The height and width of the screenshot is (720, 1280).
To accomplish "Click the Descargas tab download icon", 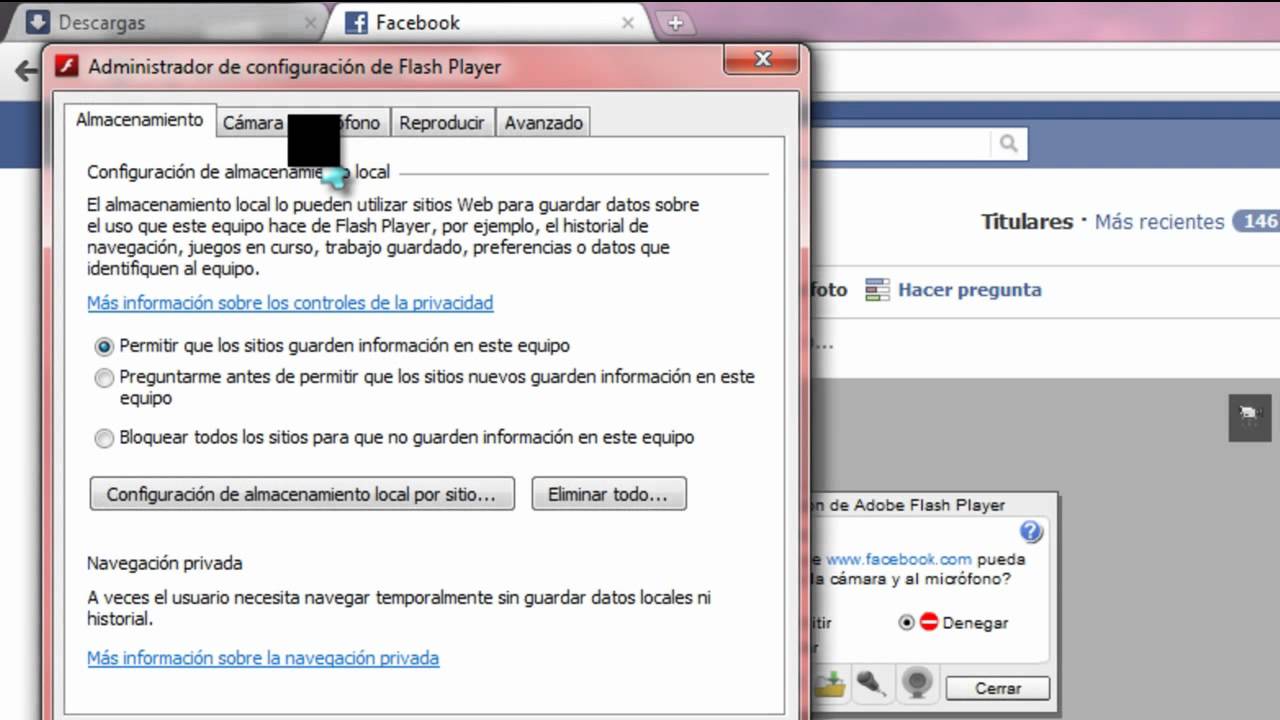I will (x=37, y=21).
